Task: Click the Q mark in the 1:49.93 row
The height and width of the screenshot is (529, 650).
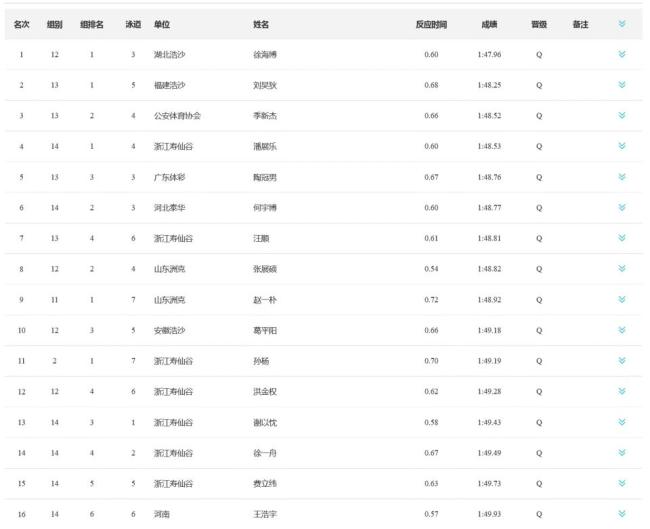Action: [539, 514]
